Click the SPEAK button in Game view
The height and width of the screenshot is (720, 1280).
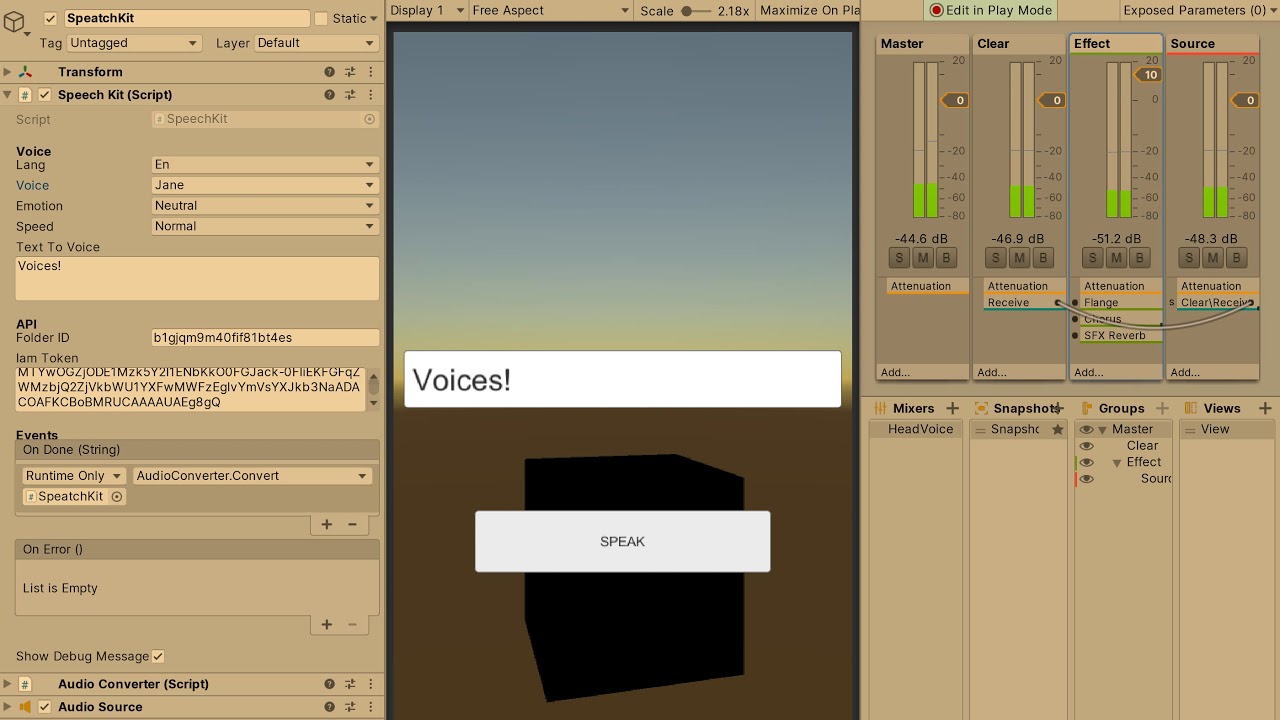point(622,541)
